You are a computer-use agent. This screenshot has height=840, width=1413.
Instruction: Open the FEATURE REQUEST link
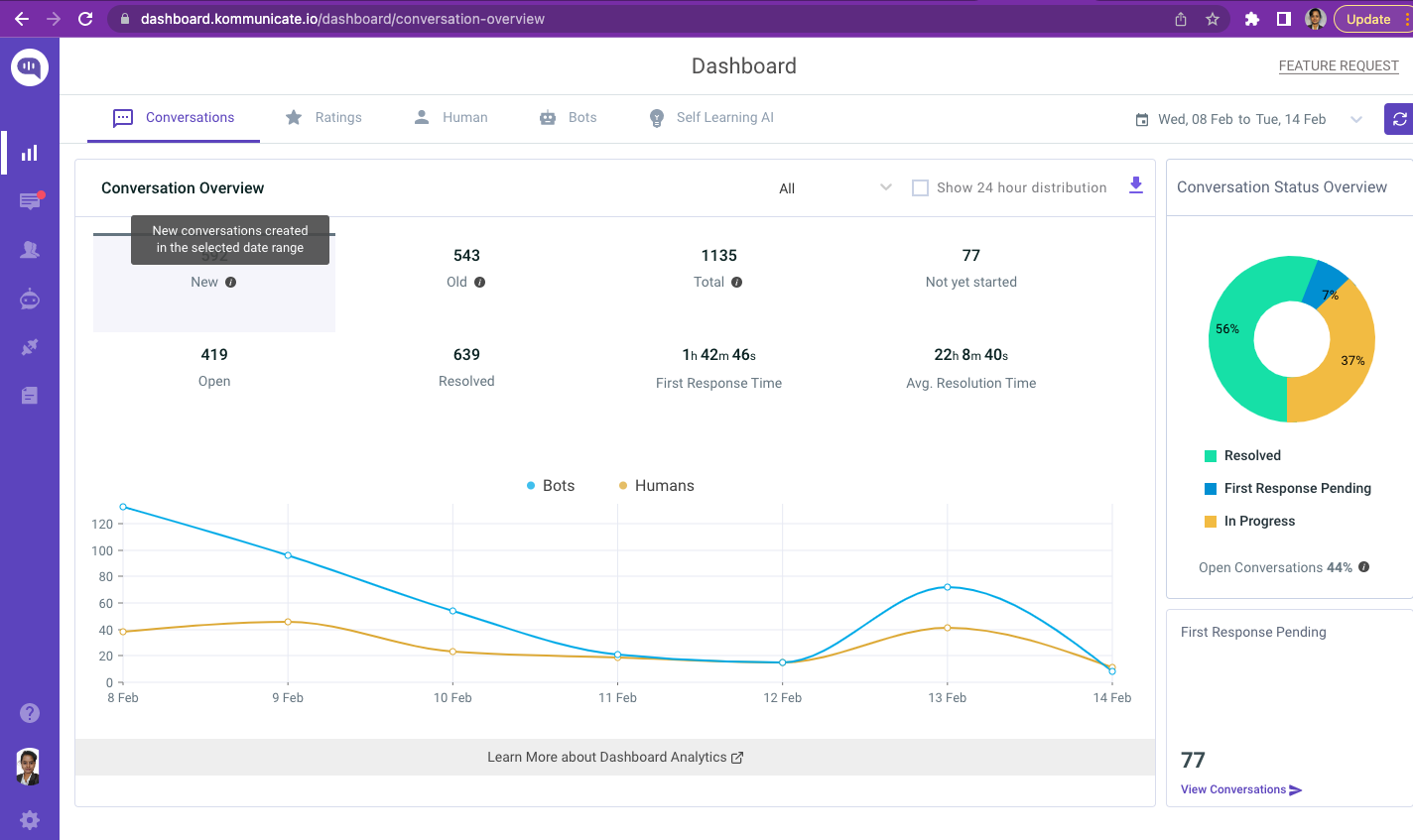(1339, 65)
